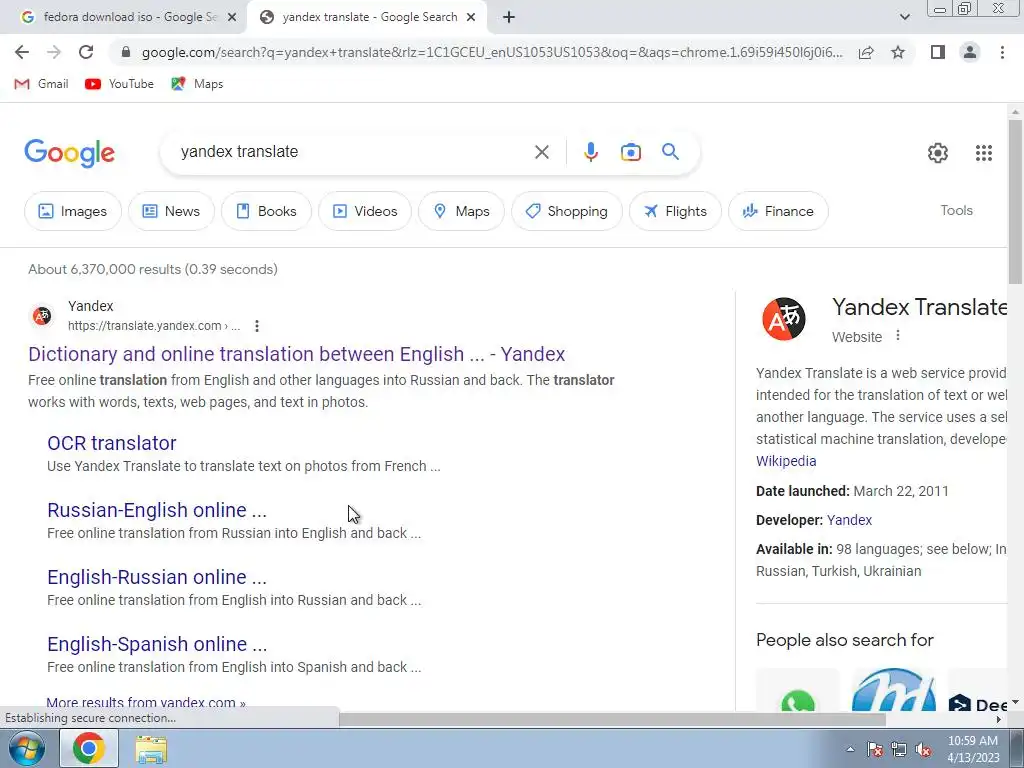Open the Action Center flag icon

point(874,749)
